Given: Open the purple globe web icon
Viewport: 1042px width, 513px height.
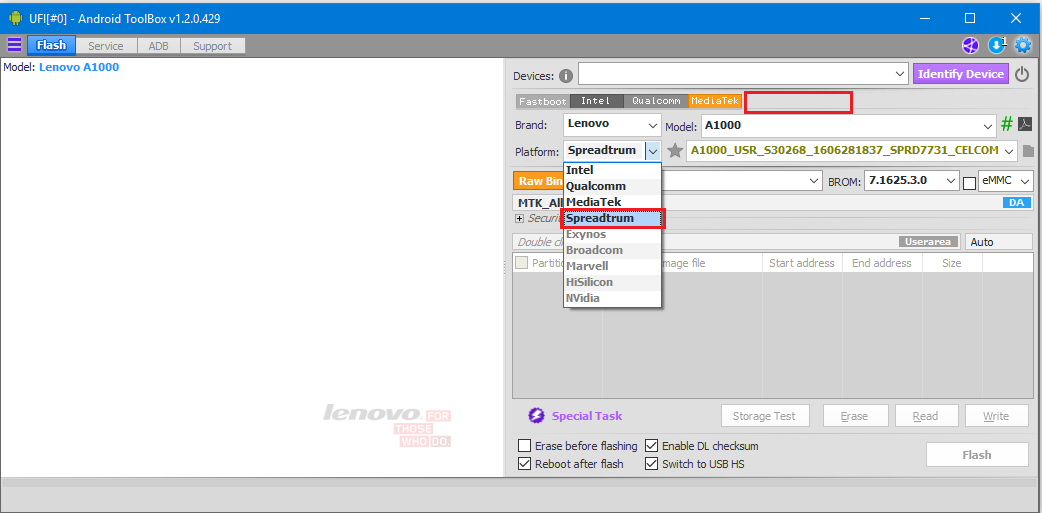Looking at the screenshot, I should pyautogui.click(x=971, y=45).
